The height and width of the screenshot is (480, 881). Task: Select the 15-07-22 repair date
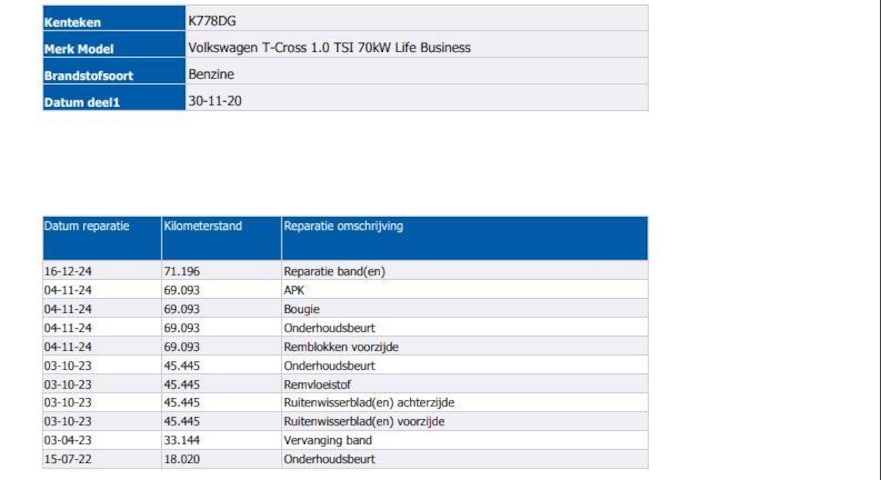pyautogui.click(x=68, y=459)
